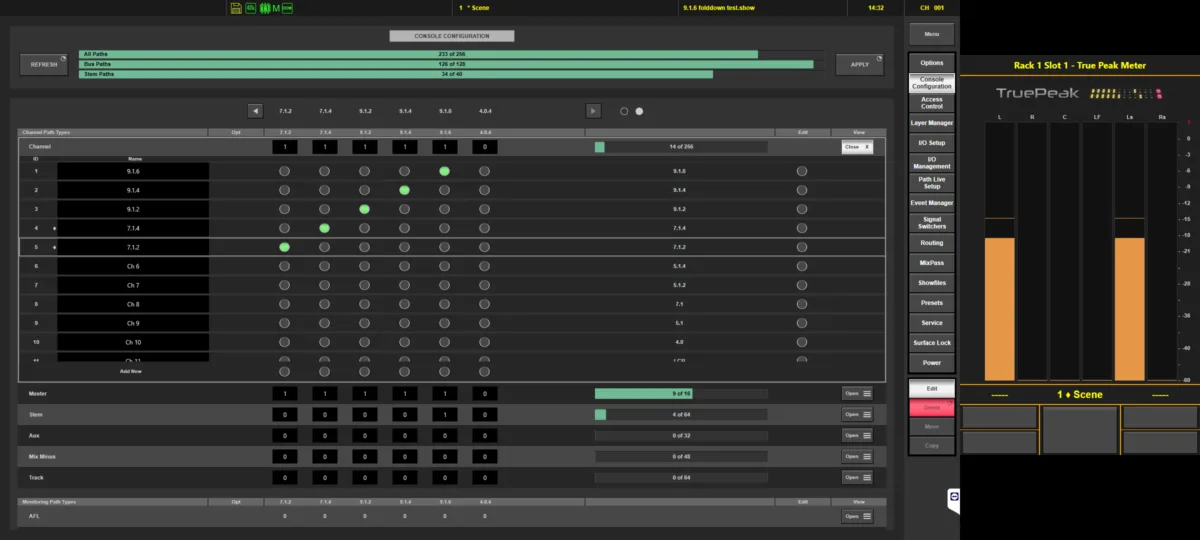
Task: Close the Channel path types section
Action: [858, 147]
